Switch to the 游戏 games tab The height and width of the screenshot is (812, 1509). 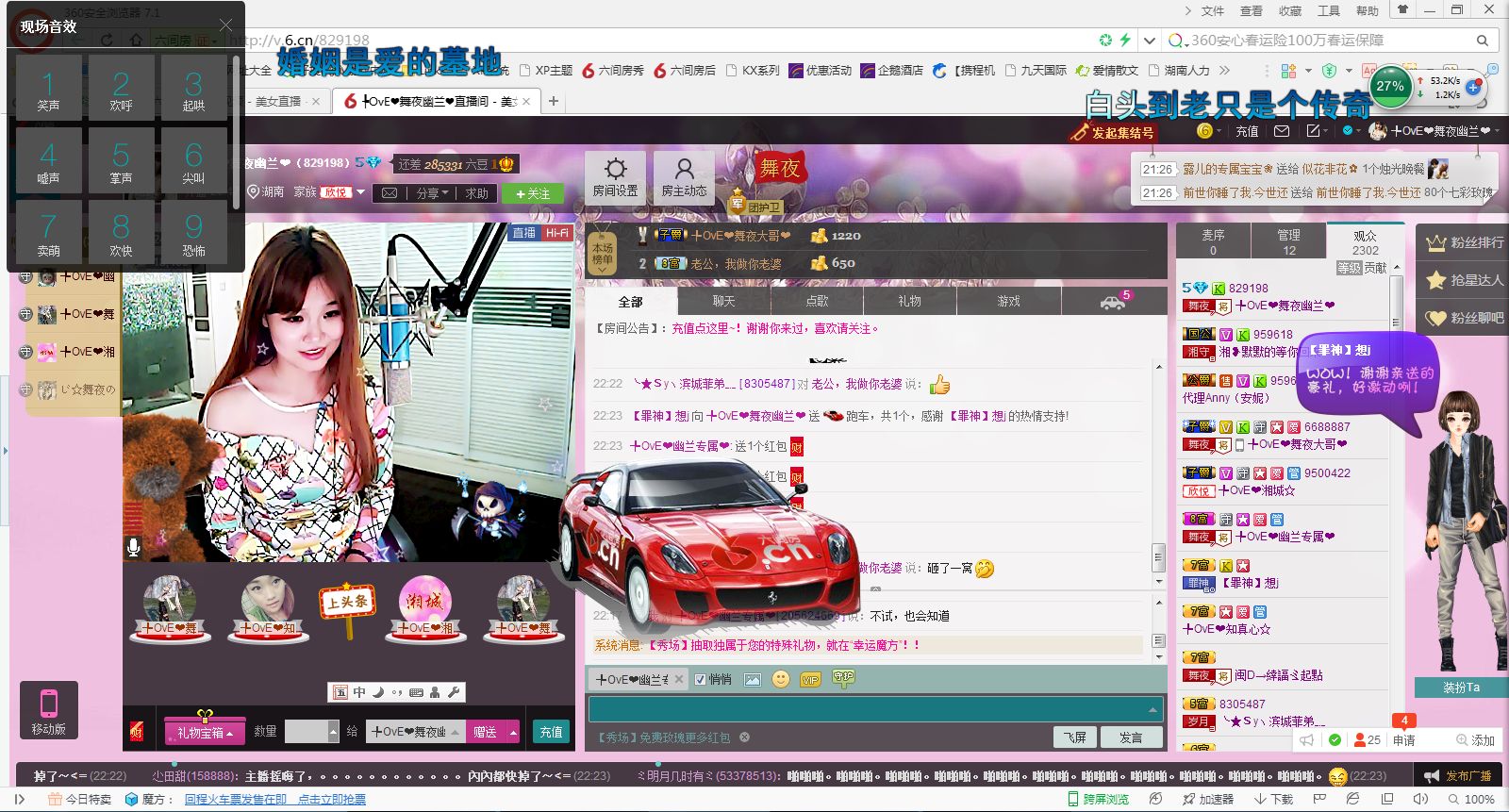pos(1008,301)
